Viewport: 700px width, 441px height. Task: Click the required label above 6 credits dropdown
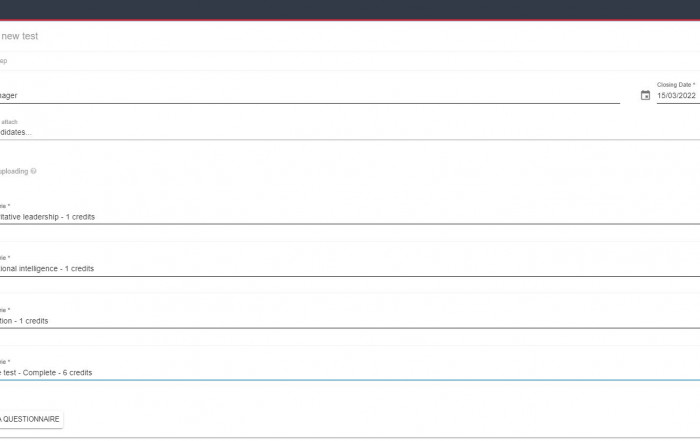click(5, 362)
